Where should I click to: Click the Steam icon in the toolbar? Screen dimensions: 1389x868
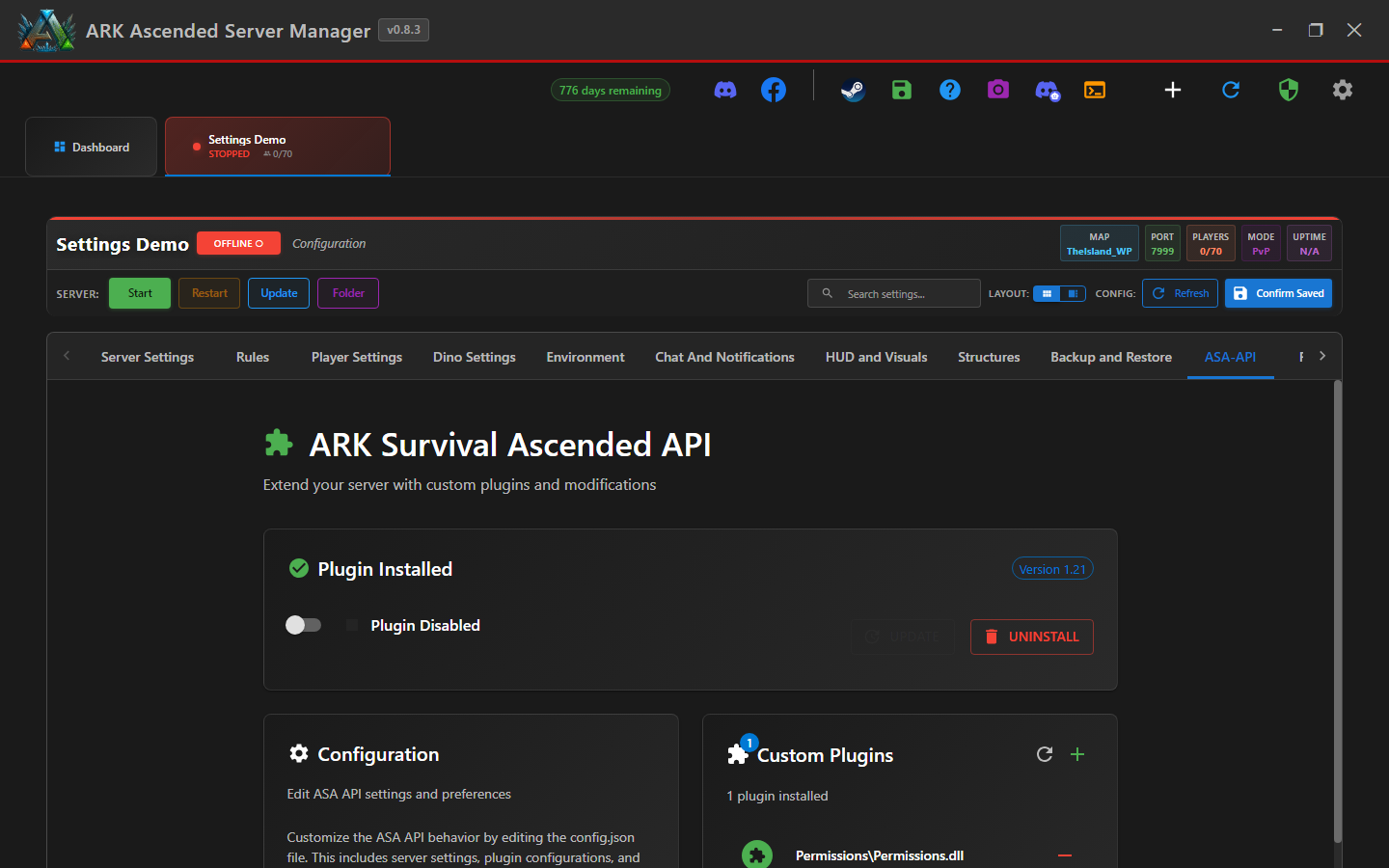tap(853, 90)
